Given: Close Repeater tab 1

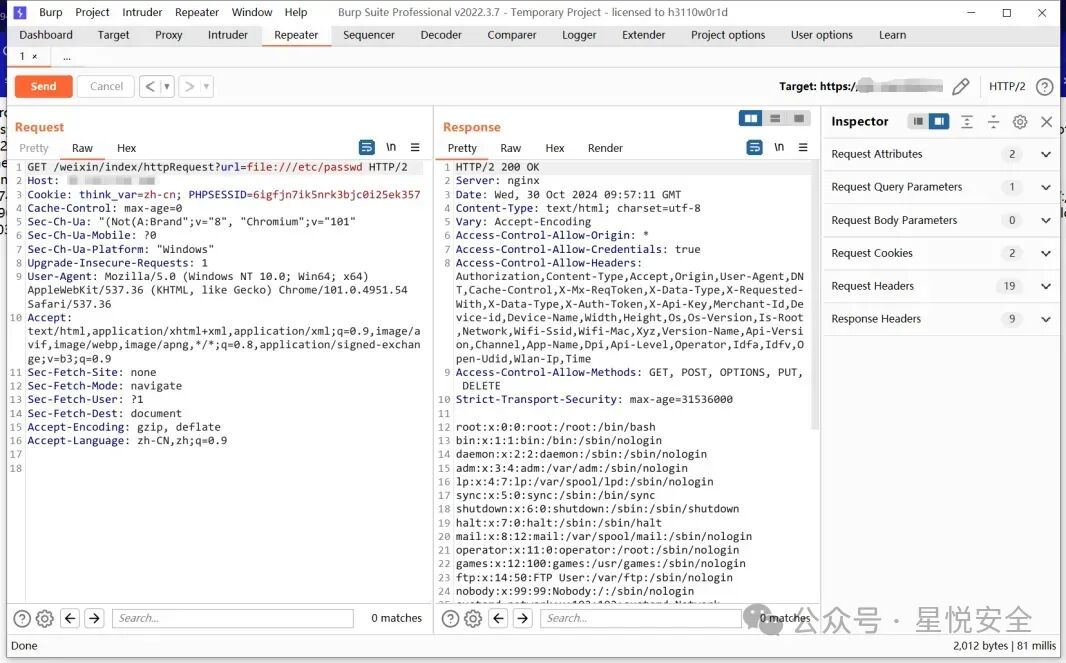Looking at the screenshot, I should (x=35, y=56).
